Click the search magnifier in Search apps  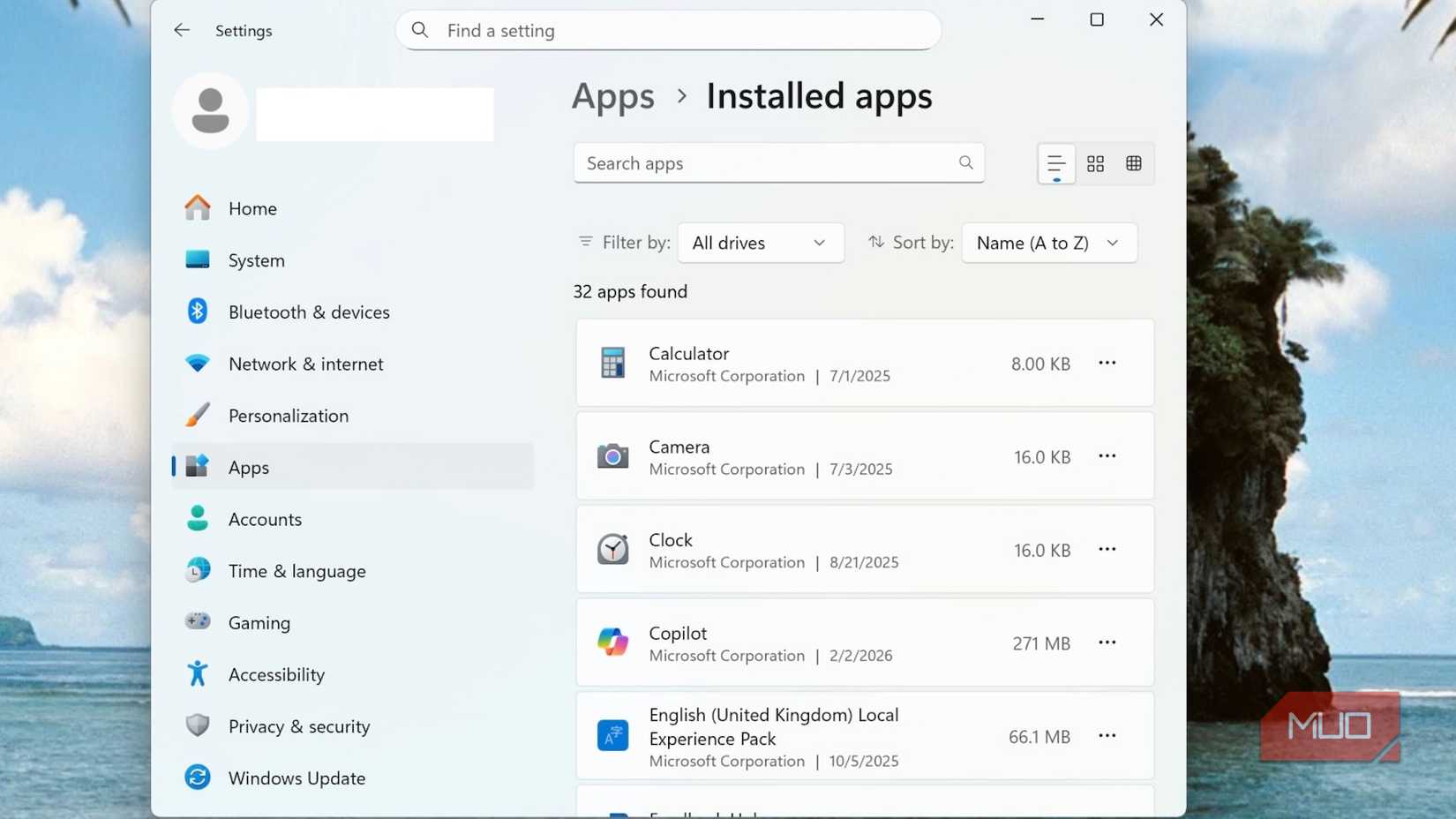point(965,163)
